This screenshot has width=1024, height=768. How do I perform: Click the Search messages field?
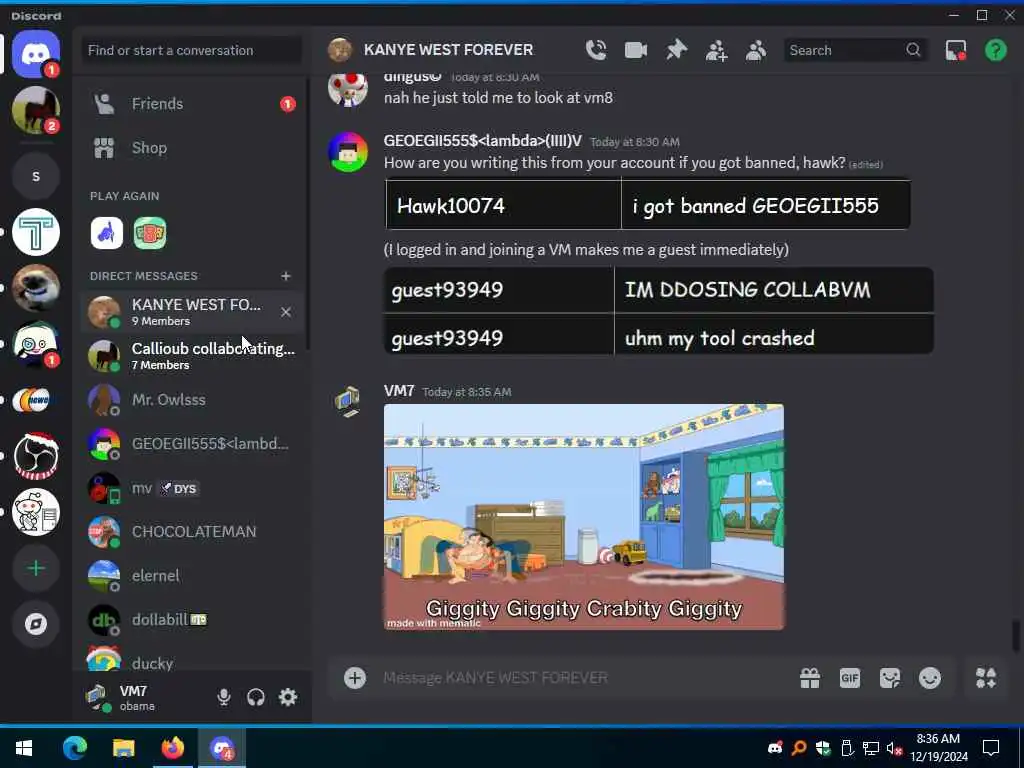tap(856, 50)
